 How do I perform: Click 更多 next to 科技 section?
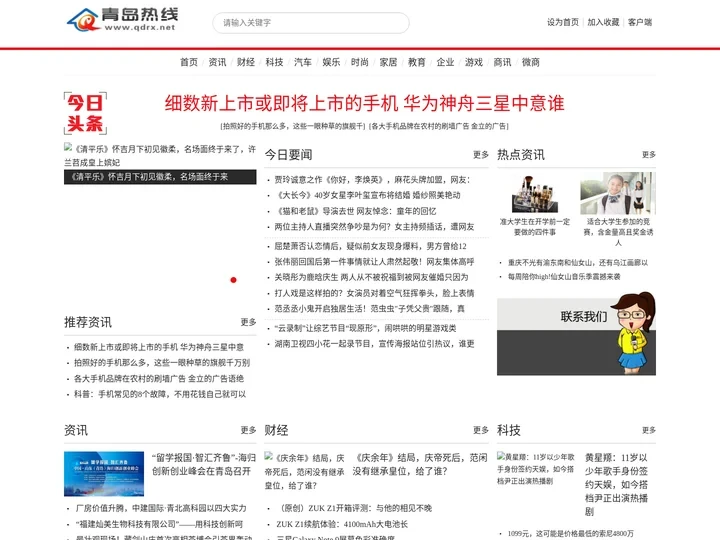click(648, 430)
